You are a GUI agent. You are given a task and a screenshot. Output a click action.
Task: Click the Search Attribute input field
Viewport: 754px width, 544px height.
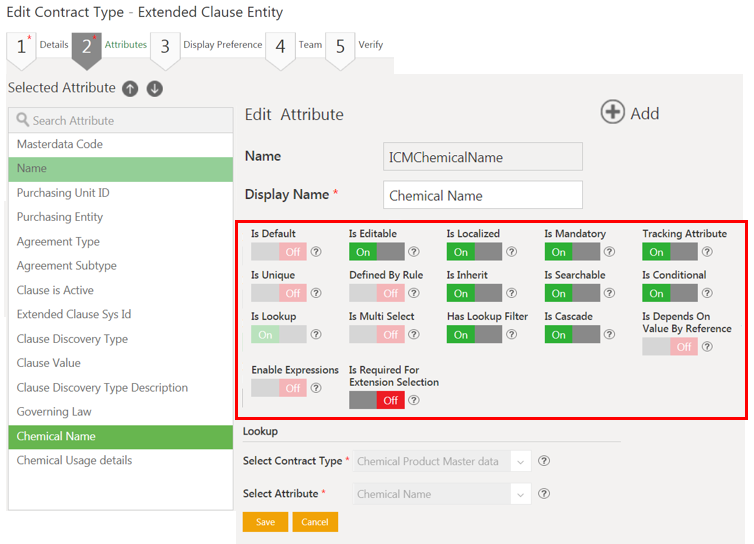(x=120, y=120)
